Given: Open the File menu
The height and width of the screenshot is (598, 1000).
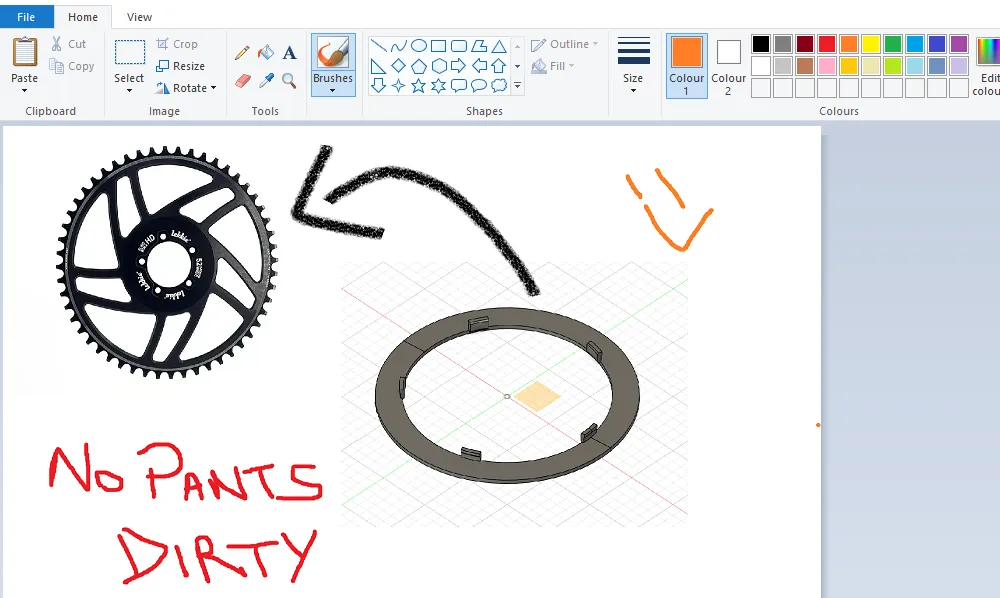Looking at the screenshot, I should pyautogui.click(x=26, y=17).
